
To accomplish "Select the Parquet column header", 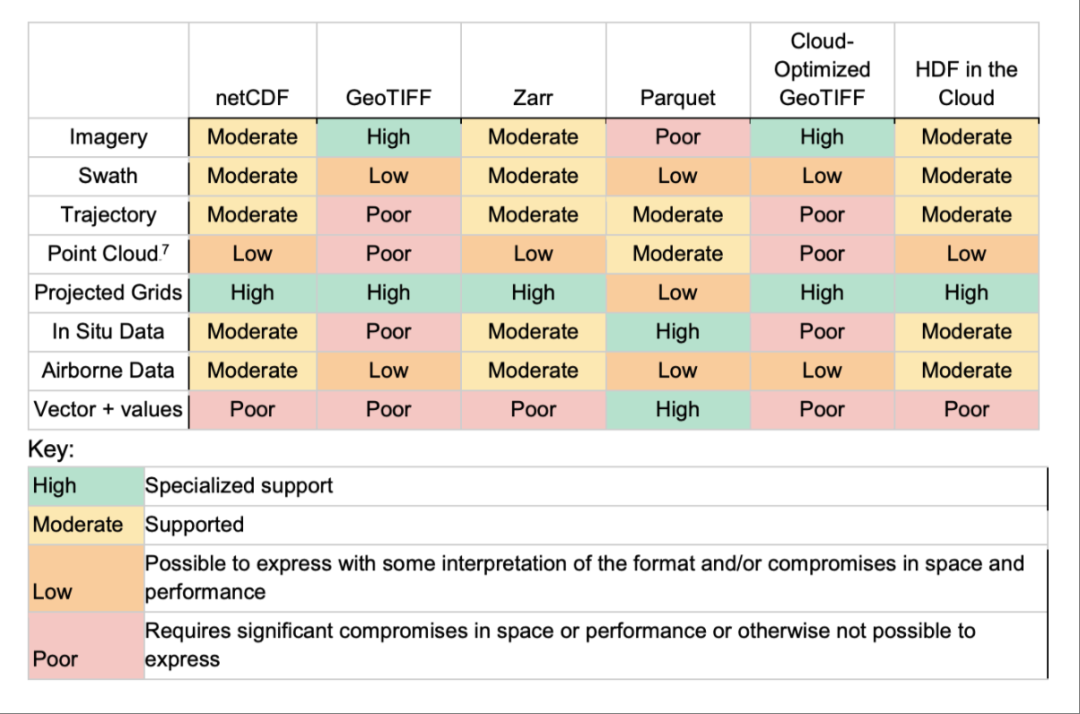I will point(677,98).
